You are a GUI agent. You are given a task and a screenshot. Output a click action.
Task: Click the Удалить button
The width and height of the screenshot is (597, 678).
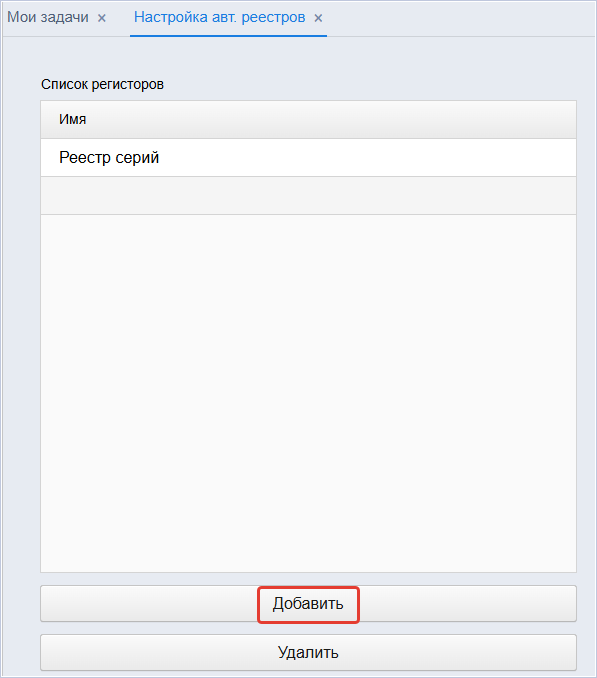[308, 652]
